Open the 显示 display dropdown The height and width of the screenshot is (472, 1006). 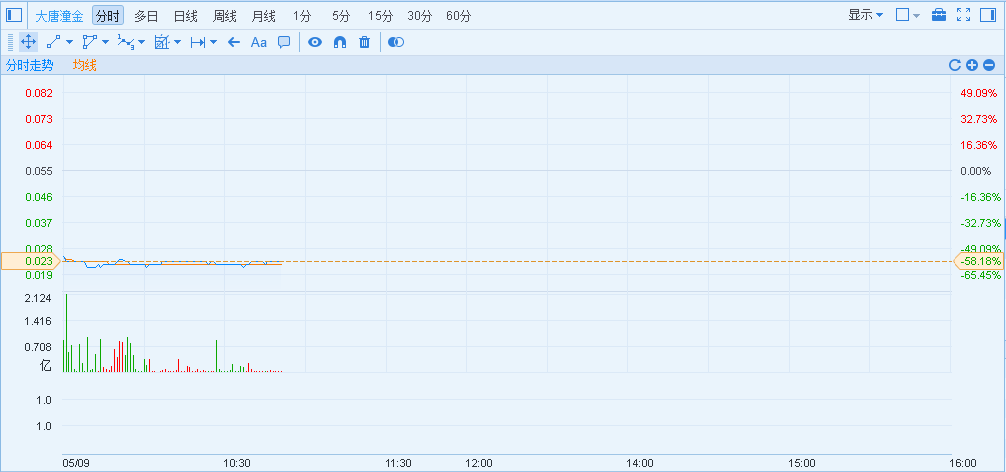(865, 15)
